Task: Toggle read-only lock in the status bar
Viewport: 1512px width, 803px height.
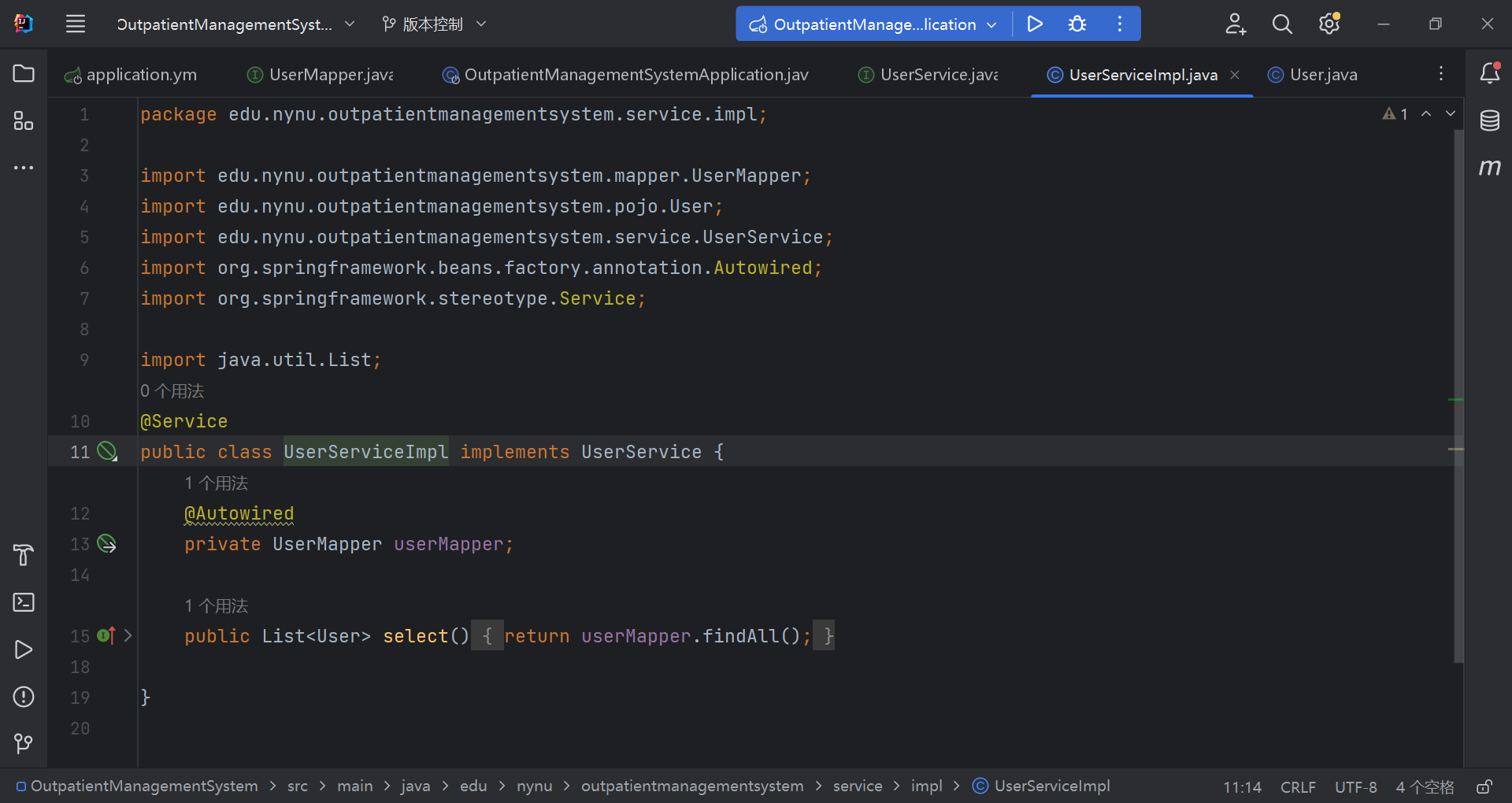Action: (1484, 786)
